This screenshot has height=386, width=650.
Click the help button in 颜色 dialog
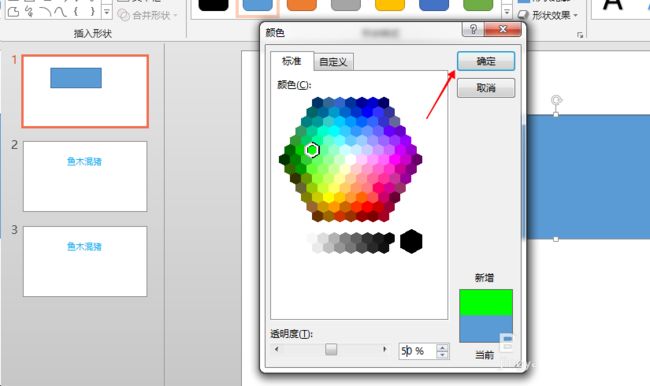coord(473,29)
